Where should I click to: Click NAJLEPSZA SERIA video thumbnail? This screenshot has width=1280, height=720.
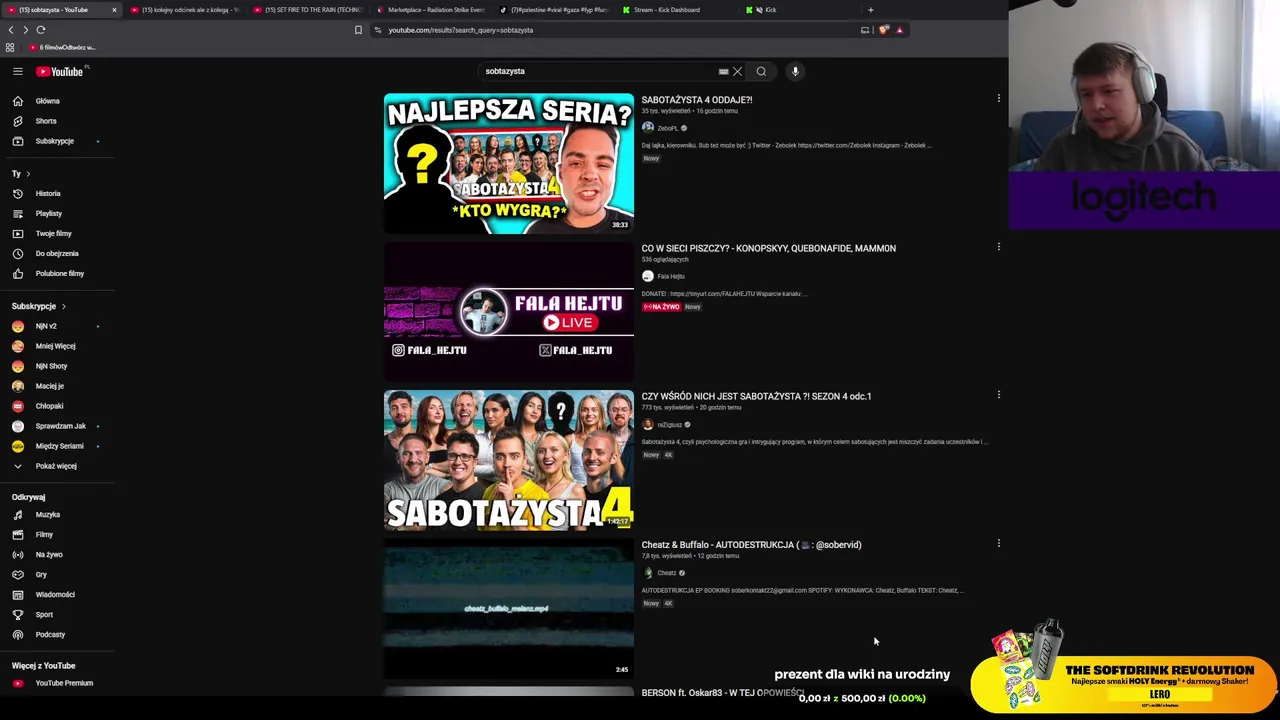[x=508, y=163]
